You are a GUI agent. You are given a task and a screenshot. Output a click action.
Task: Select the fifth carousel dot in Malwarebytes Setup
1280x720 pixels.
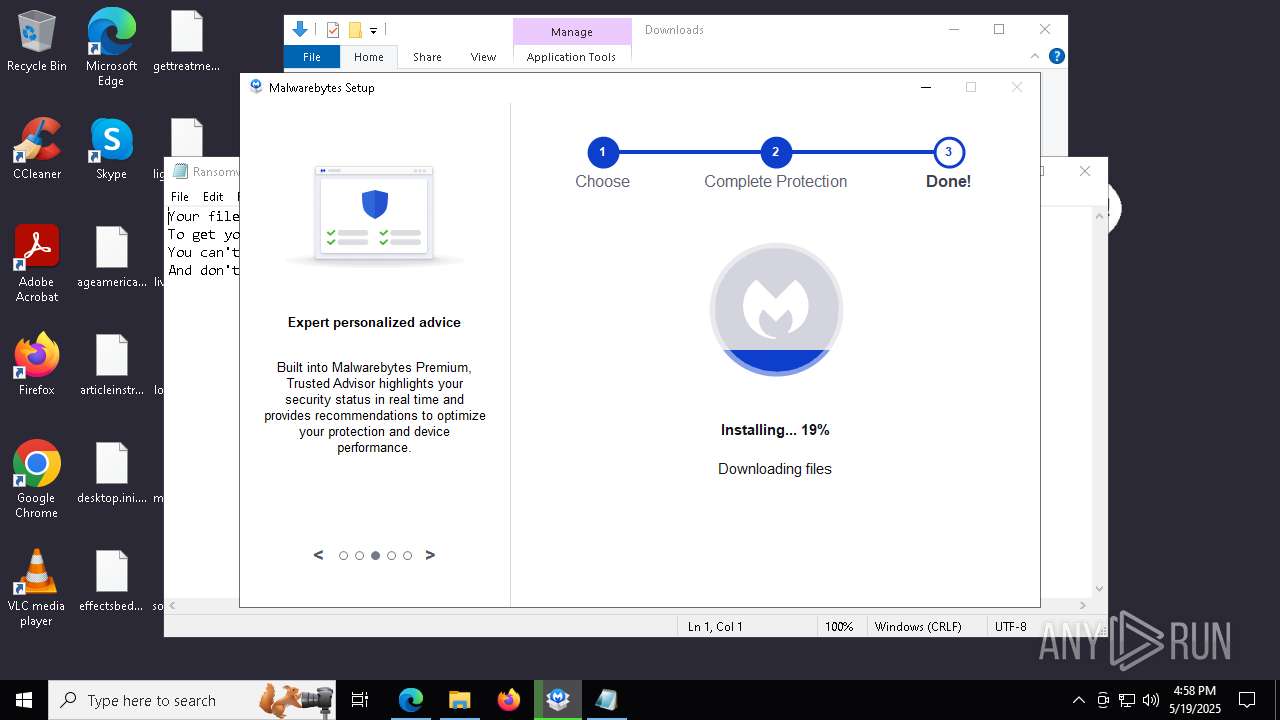click(x=407, y=556)
